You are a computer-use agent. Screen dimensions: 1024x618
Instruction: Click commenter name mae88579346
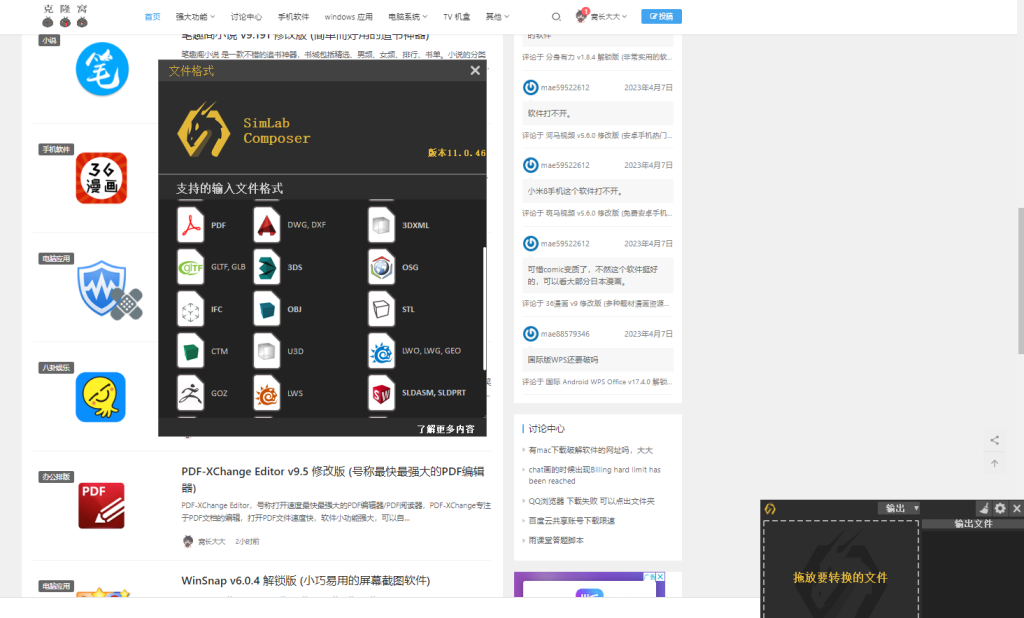(565, 334)
